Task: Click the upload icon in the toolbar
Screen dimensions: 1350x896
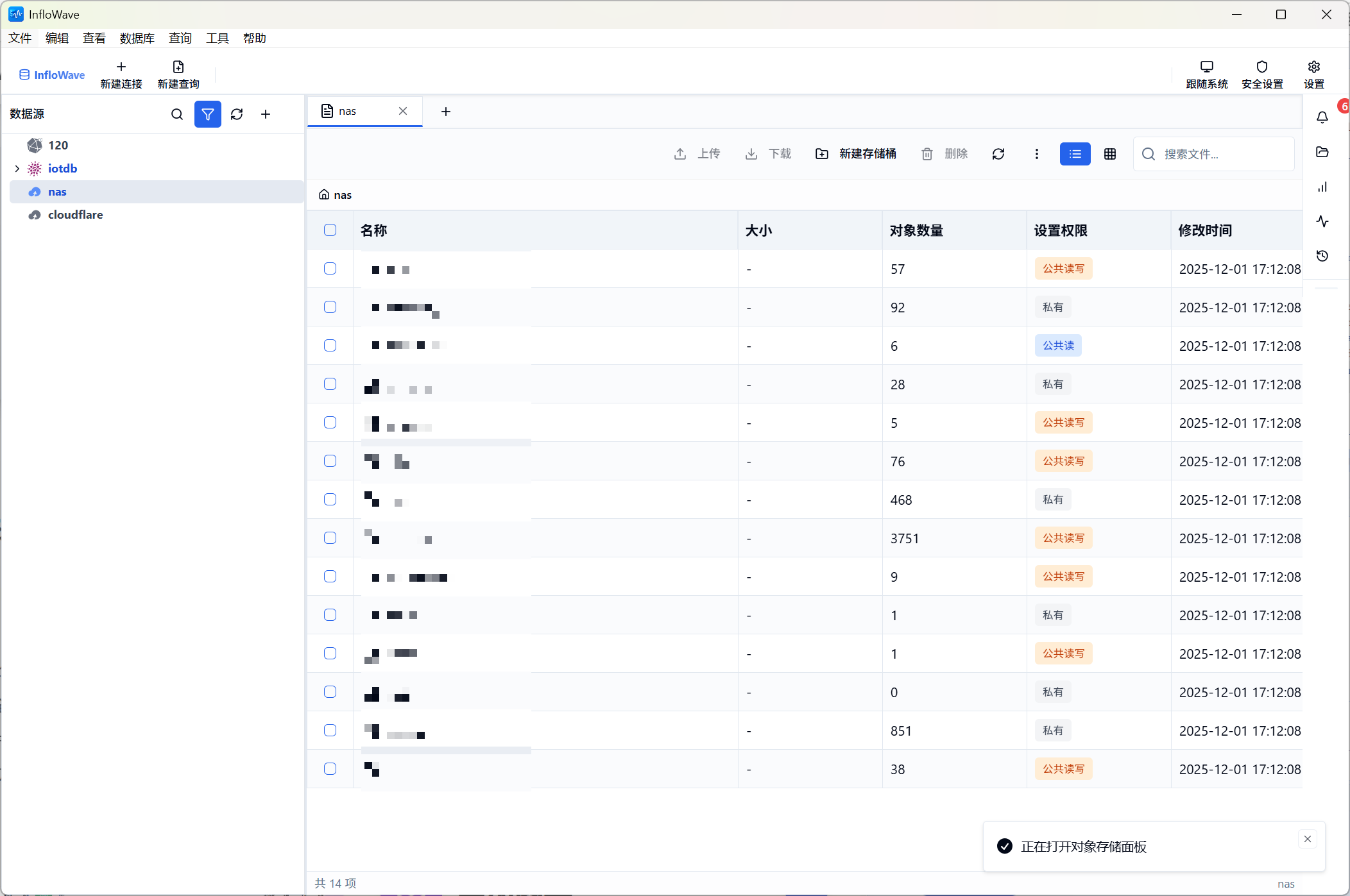Action: click(x=680, y=154)
